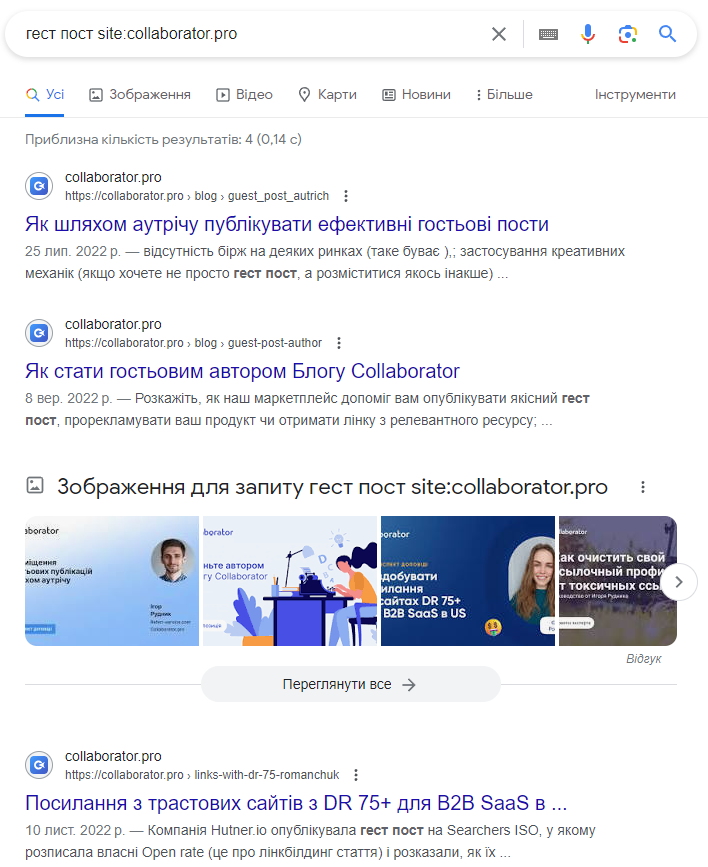This screenshot has width=708, height=867.
Task: Open options dots for links-with-dr-75-romanchuk result
Action: 356,775
